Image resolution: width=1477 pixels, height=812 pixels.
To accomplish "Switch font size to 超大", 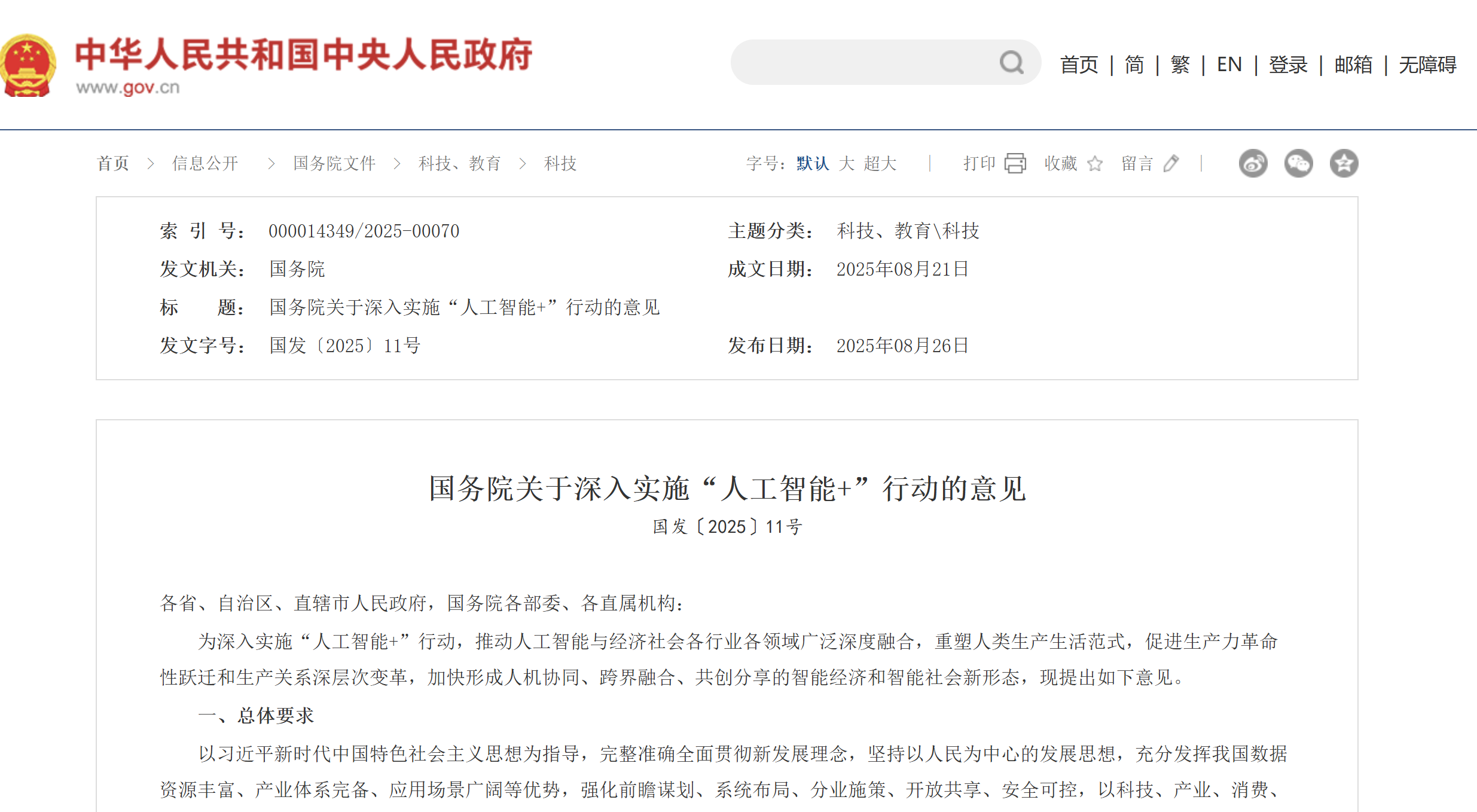I will pos(880,163).
